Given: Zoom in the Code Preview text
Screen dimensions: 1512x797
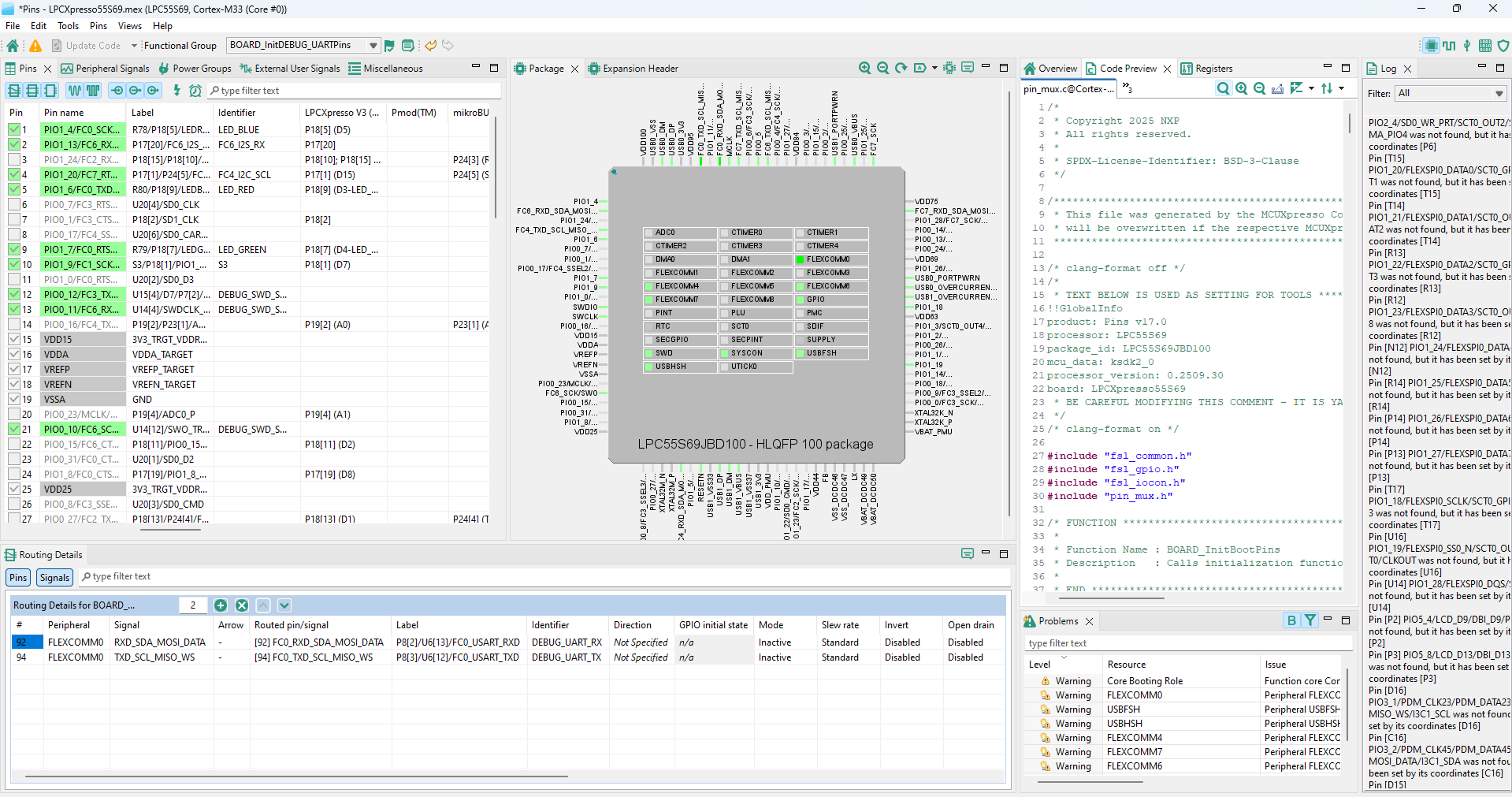Looking at the screenshot, I should pyautogui.click(x=1242, y=88).
